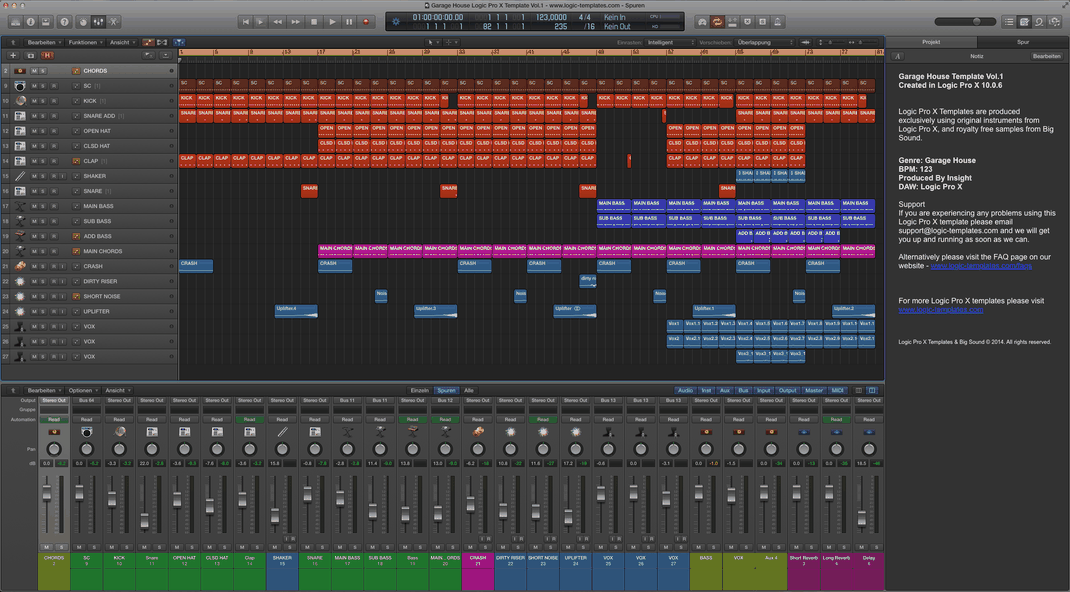Toggle the Catch playhead button
Image resolution: width=1070 pixels, height=592 pixels.
tap(179, 42)
